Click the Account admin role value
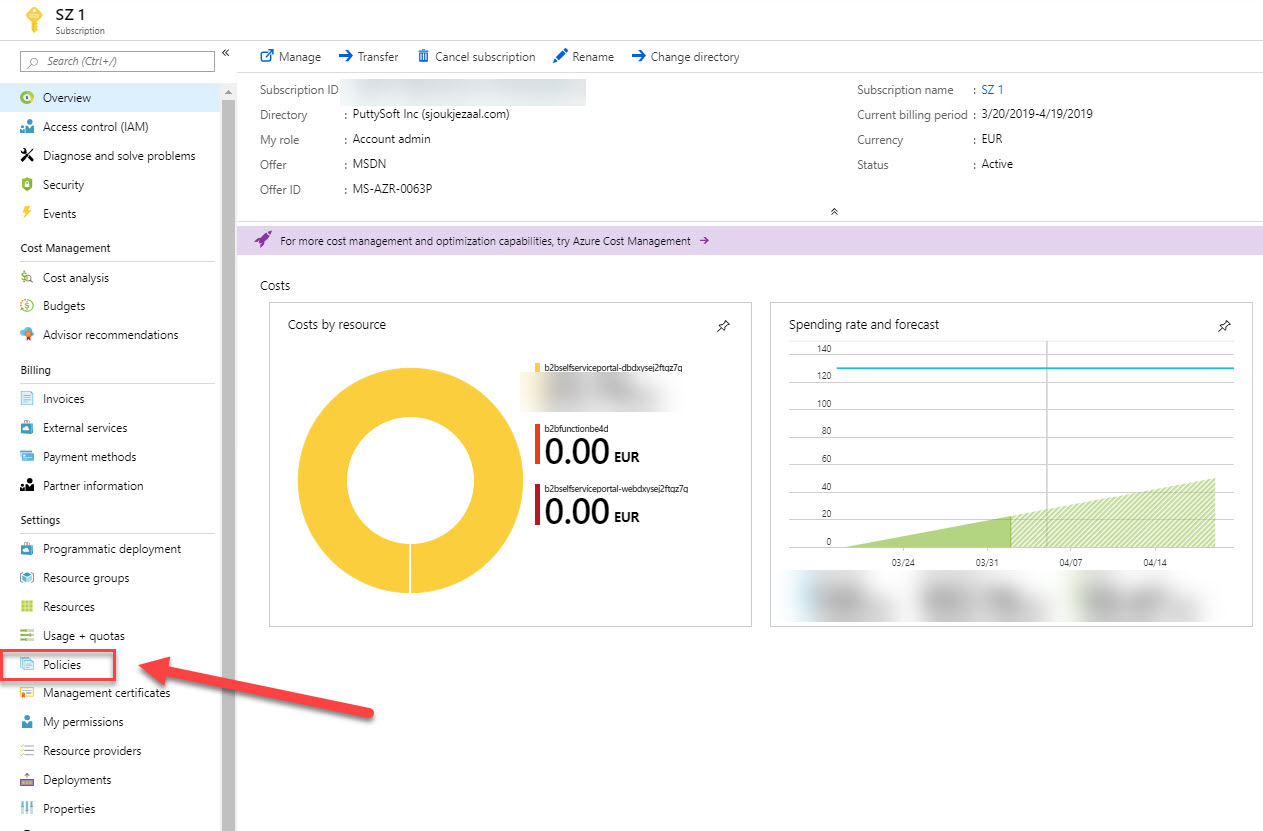The image size is (1263, 831). (392, 140)
